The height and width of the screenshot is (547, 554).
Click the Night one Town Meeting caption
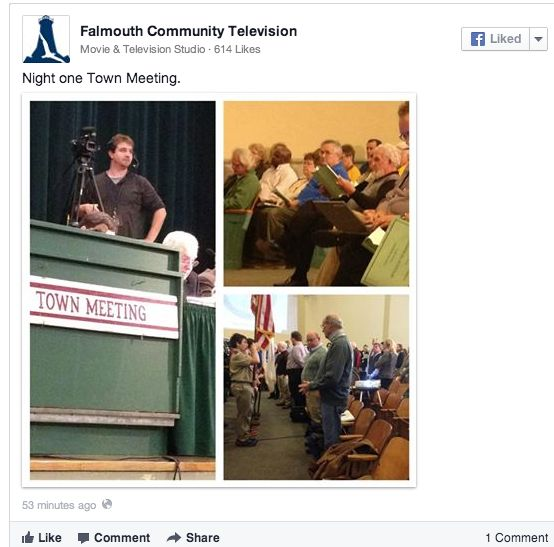point(101,78)
